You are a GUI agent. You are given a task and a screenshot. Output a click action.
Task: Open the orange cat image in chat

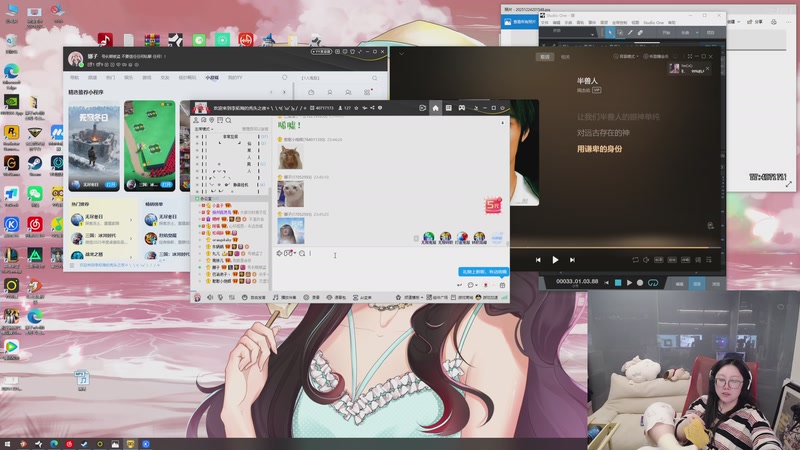pos(290,157)
